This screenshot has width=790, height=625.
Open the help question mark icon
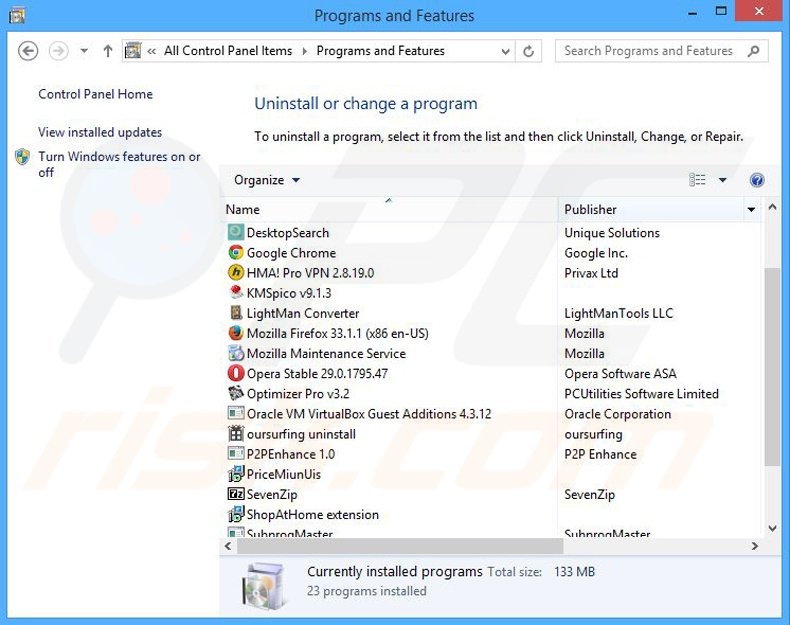[x=757, y=180]
